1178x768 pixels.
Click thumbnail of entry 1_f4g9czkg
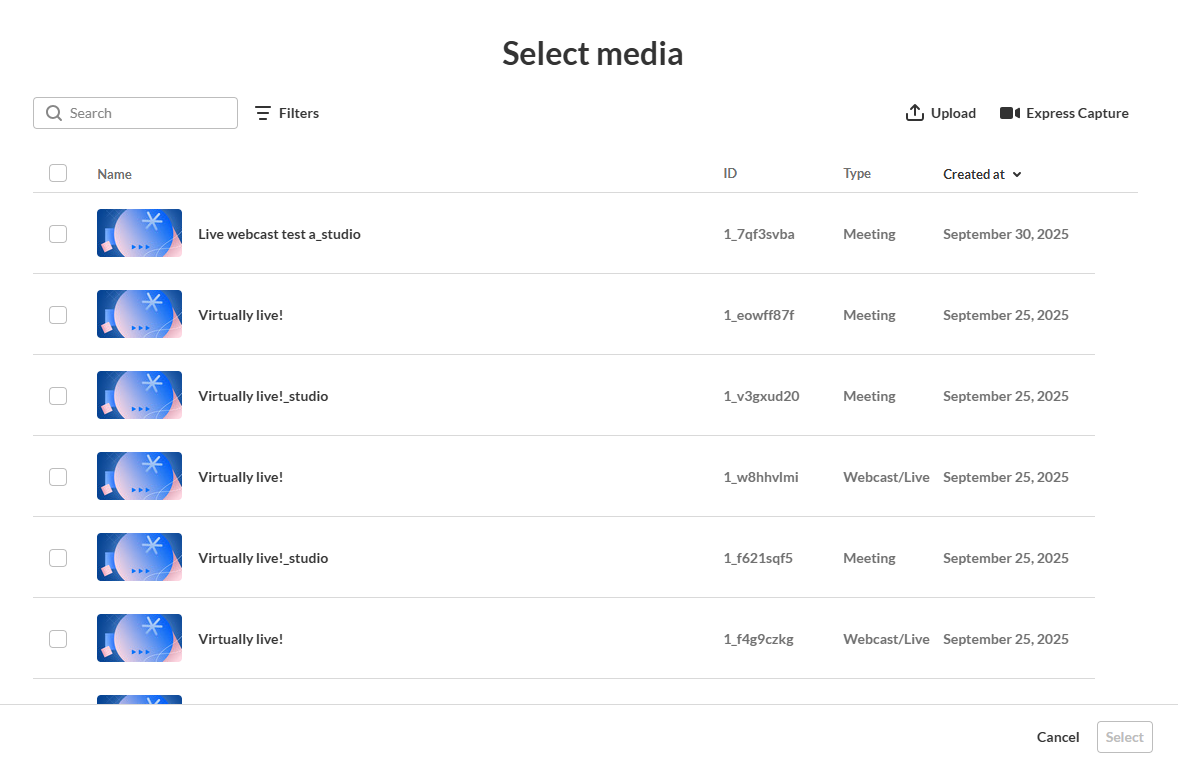click(x=139, y=638)
